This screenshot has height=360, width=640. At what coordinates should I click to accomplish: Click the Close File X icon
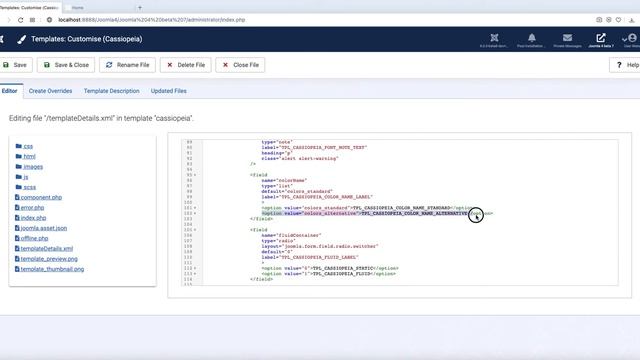[x=225, y=65]
